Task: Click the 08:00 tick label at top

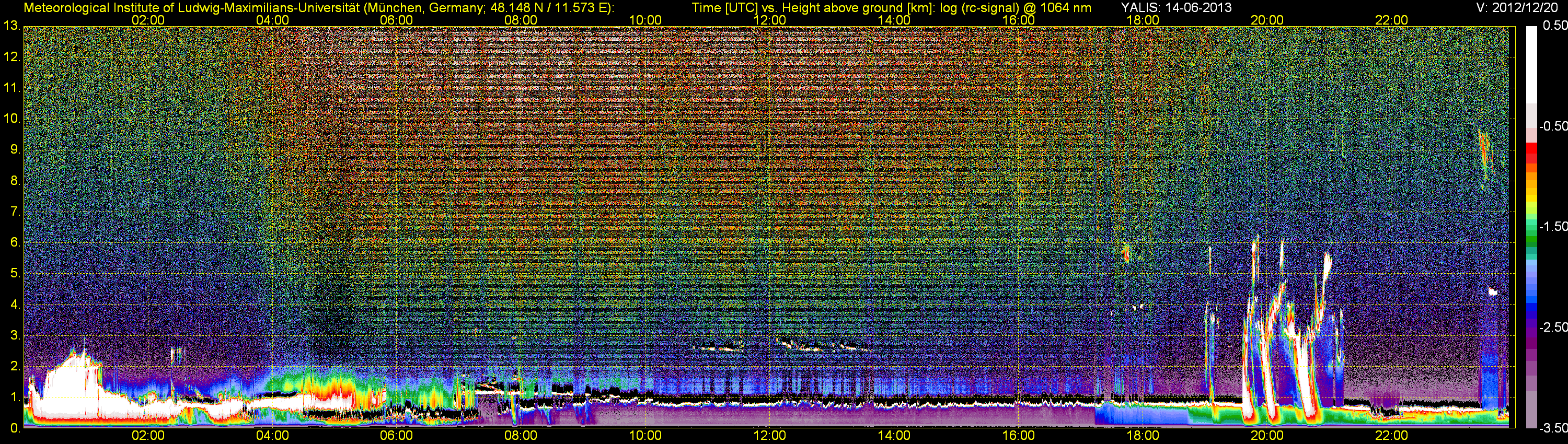Action: 521,20
